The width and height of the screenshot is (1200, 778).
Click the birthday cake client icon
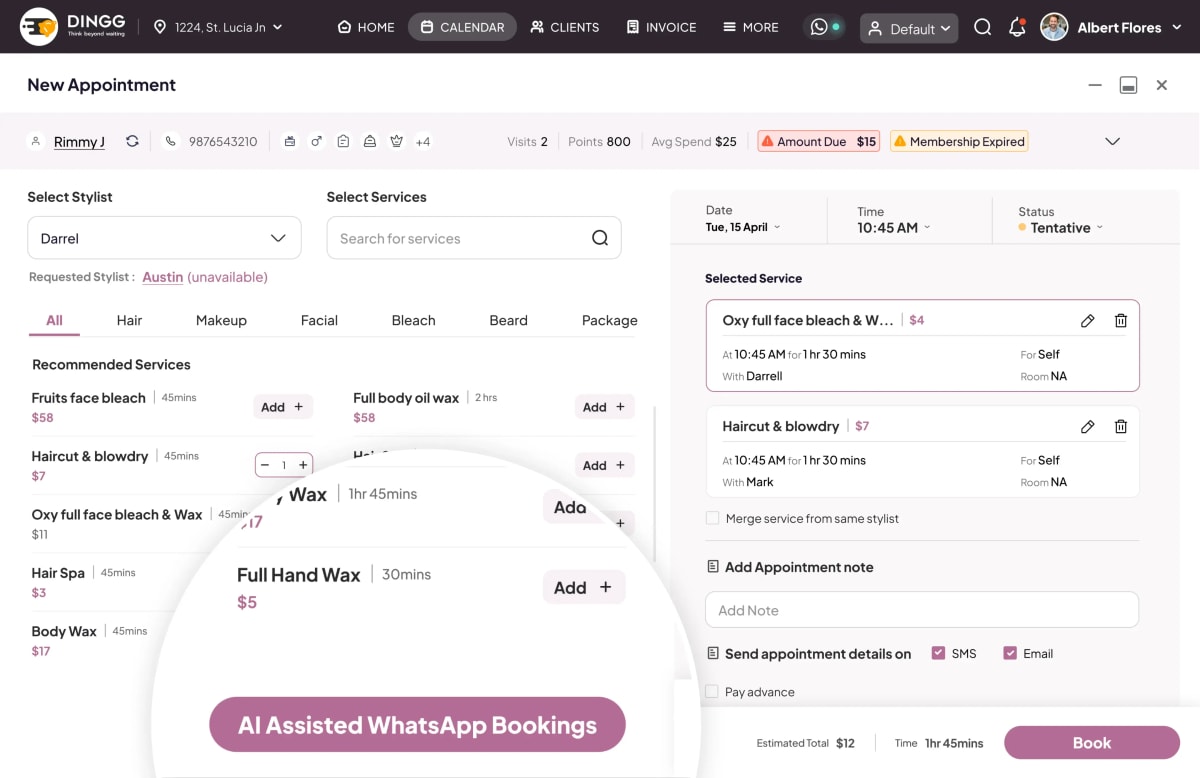tap(290, 142)
